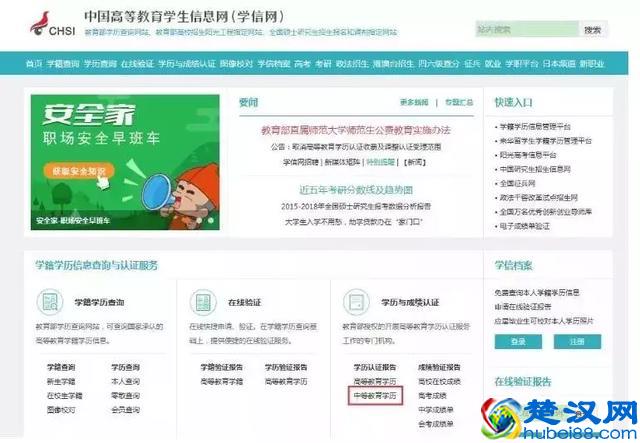Viewport: 640px width, 443px height.
Task: Open 政法招生 in the navigation bar
Action: (352, 64)
